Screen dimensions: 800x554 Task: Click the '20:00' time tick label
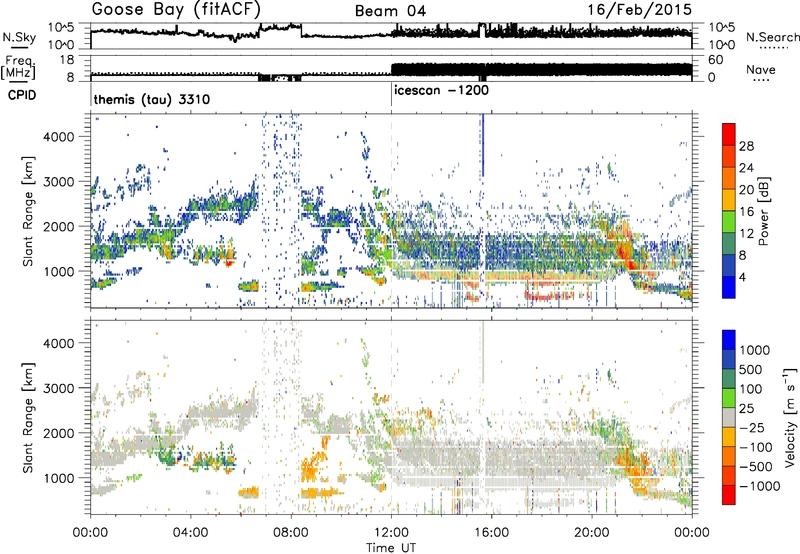tap(592, 533)
